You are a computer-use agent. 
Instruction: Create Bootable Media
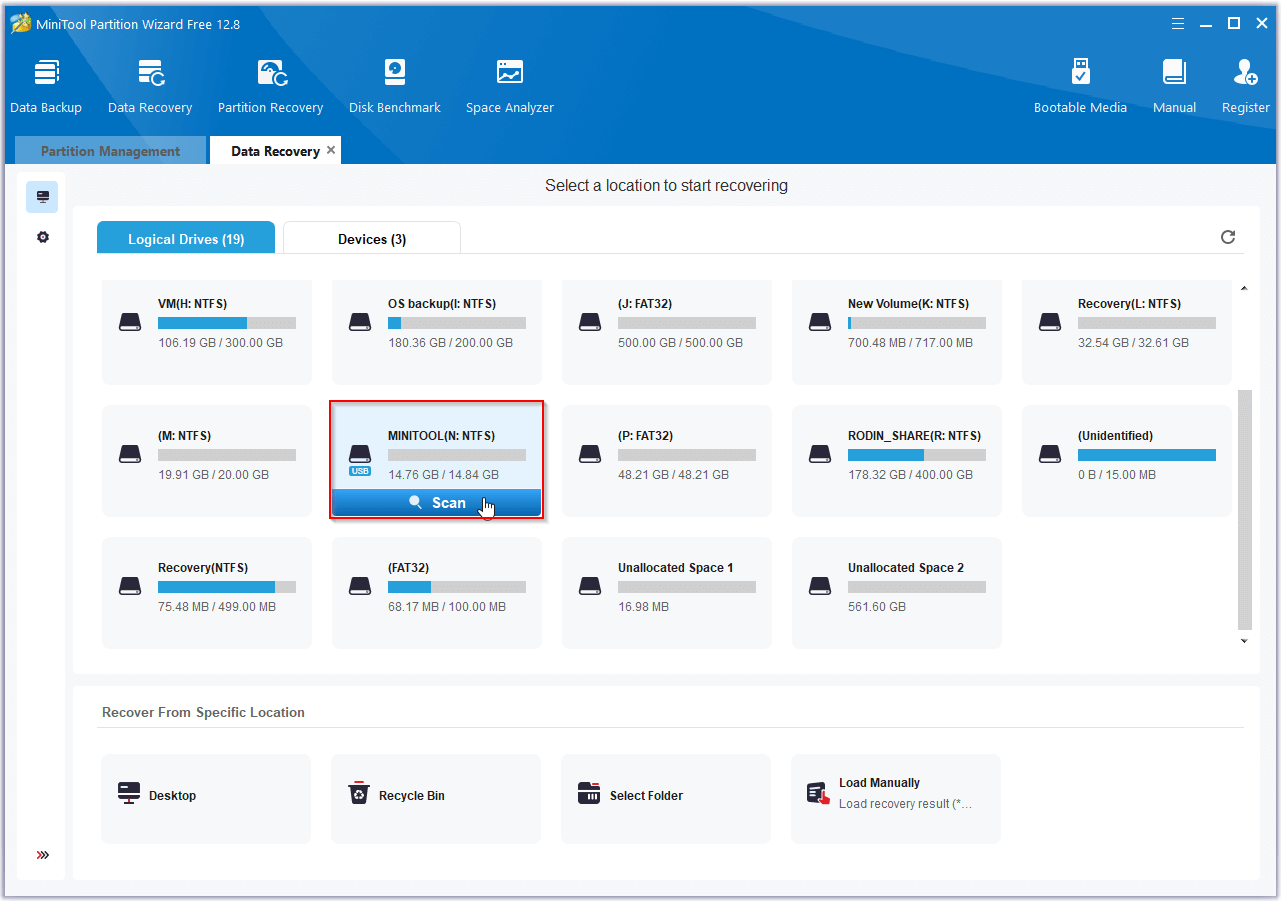tap(1080, 87)
